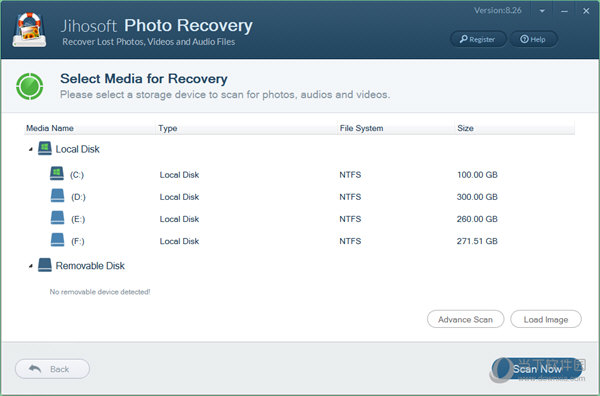Click the Local Disk type in E: row
Screen dimensions: 600x396
(x=179, y=219)
